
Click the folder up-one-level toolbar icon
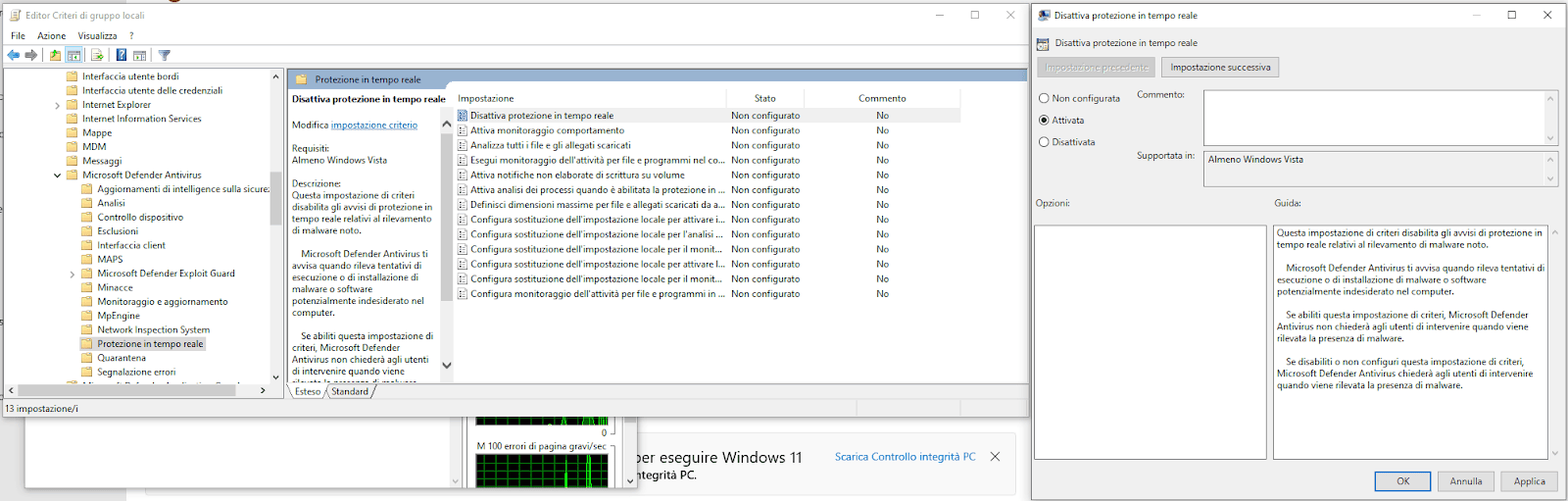[x=55, y=56]
